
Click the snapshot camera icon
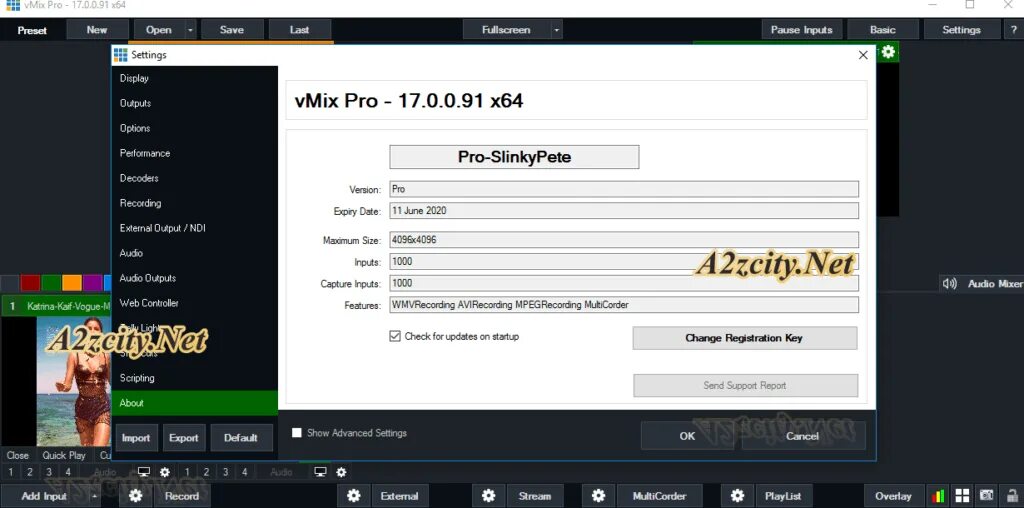[987, 496]
